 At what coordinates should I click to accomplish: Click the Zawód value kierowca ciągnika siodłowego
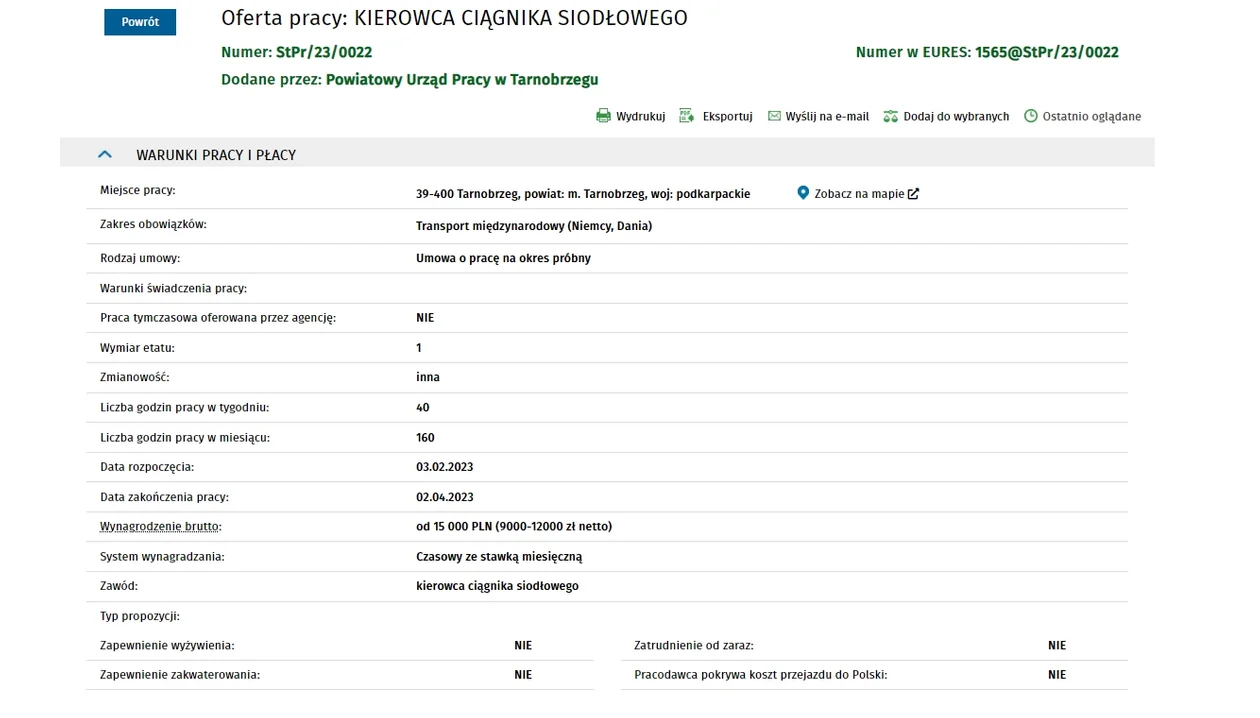[x=497, y=586]
